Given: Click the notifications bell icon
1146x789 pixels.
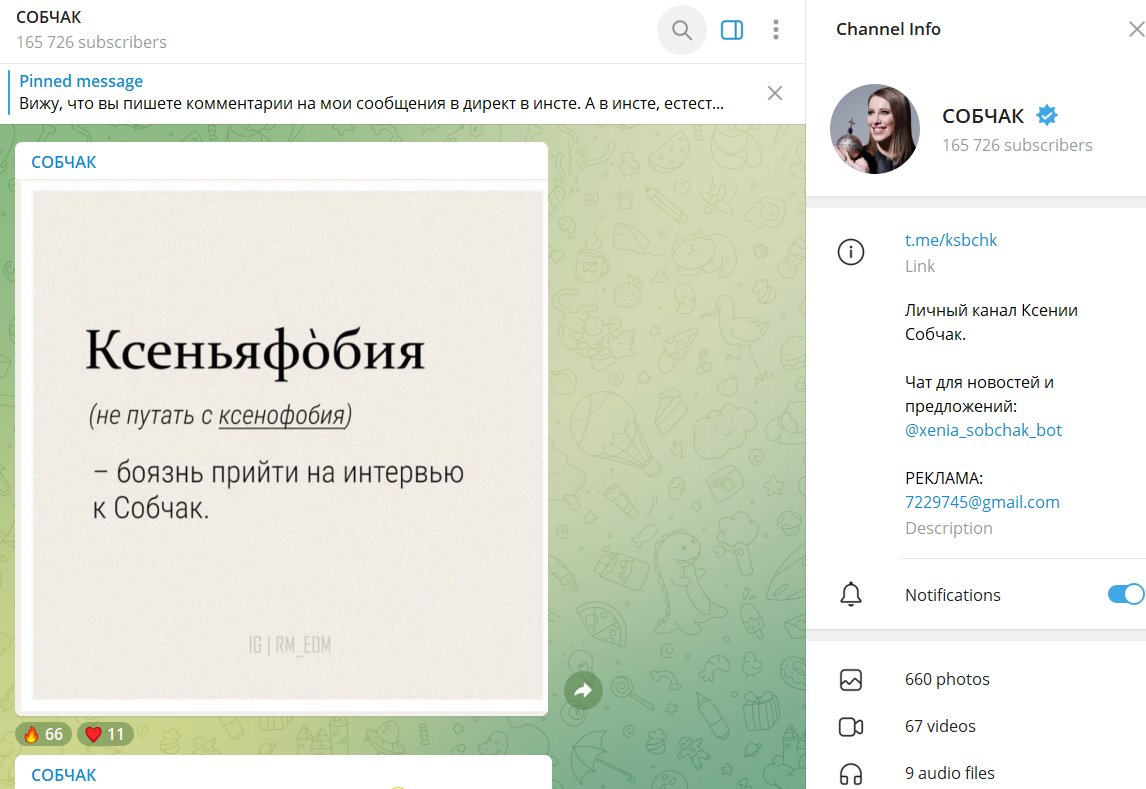Looking at the screenshot, I should click(x=851, y=594).
